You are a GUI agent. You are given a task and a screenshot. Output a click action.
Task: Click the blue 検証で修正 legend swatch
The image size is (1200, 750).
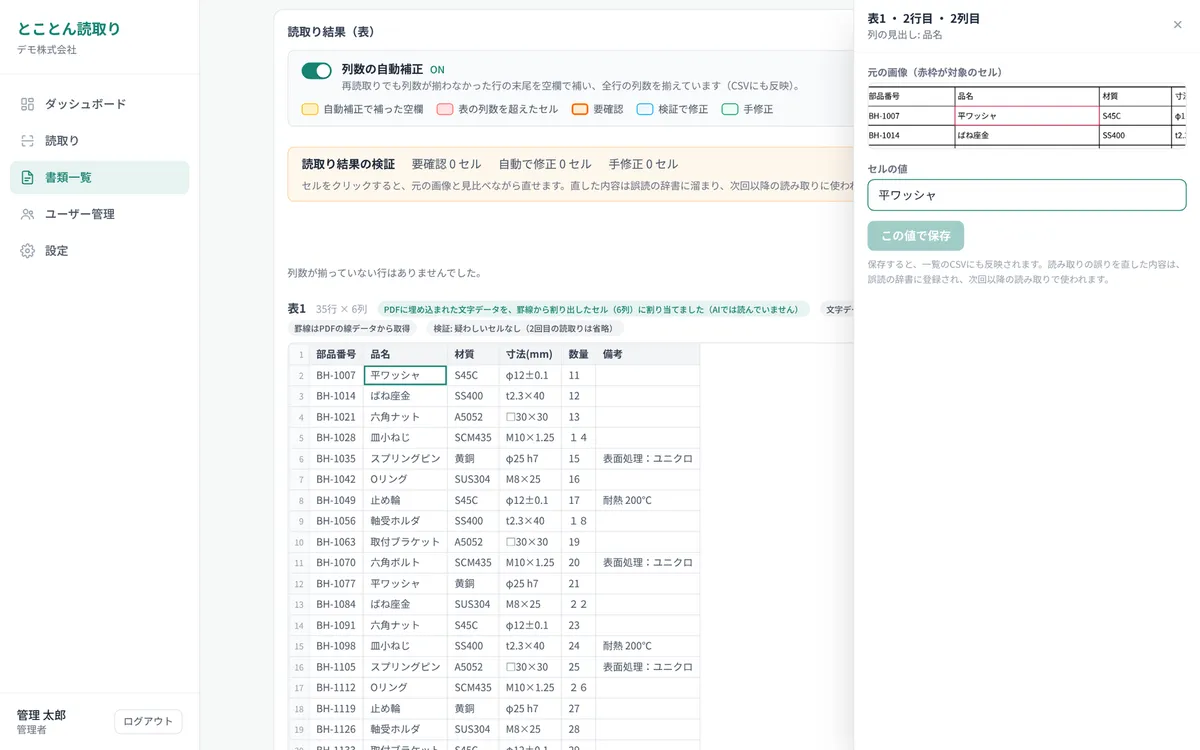click(645, 109)
